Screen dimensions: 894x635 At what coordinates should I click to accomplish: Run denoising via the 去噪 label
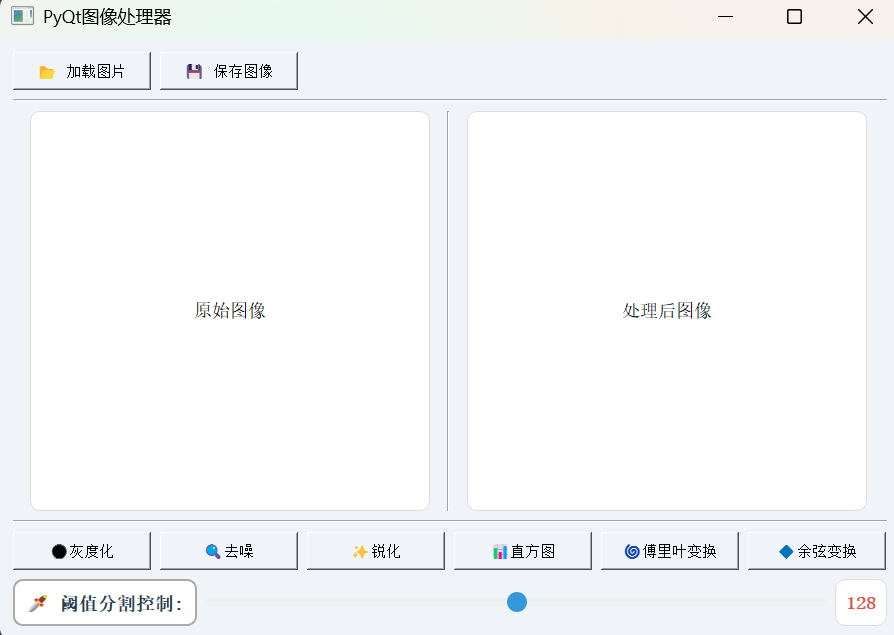coord(239,551)
